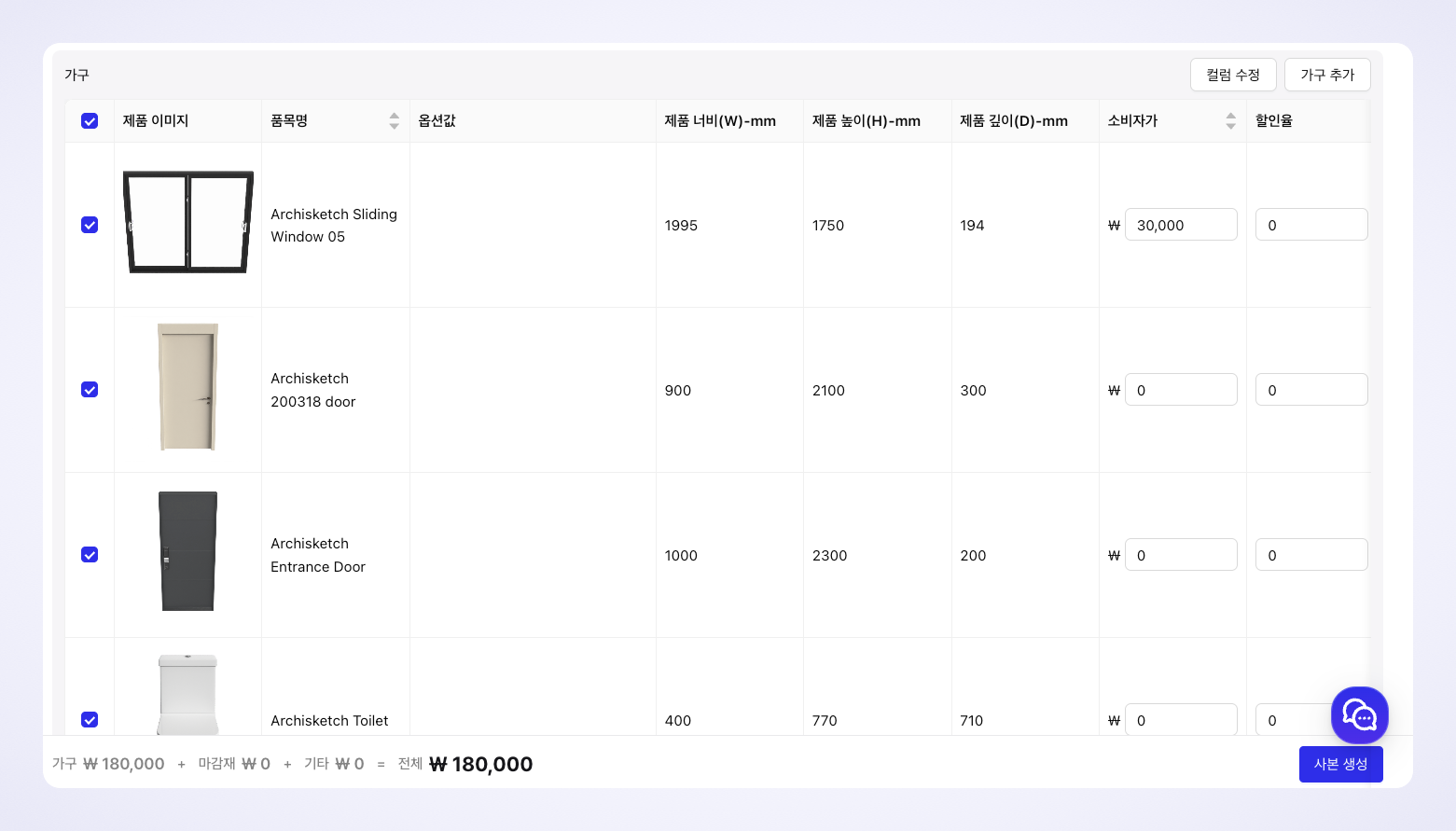Click the 옵션값 column header
This screenshot has height=831, width=1456.
(x=437, y=120)
